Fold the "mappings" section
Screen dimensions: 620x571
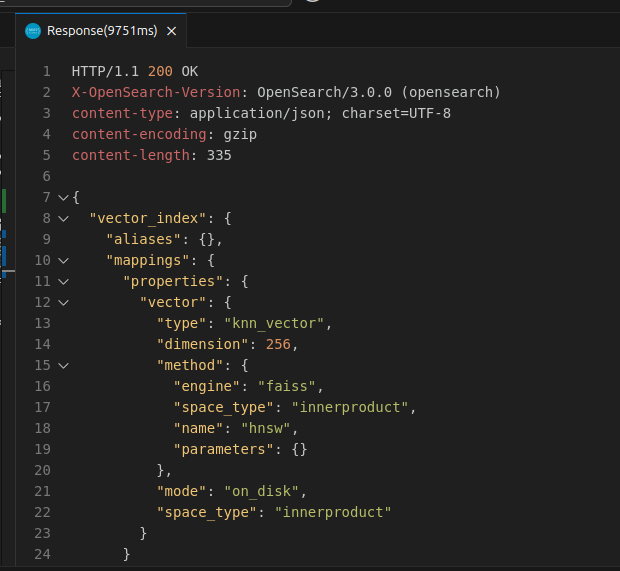point(64,260)
